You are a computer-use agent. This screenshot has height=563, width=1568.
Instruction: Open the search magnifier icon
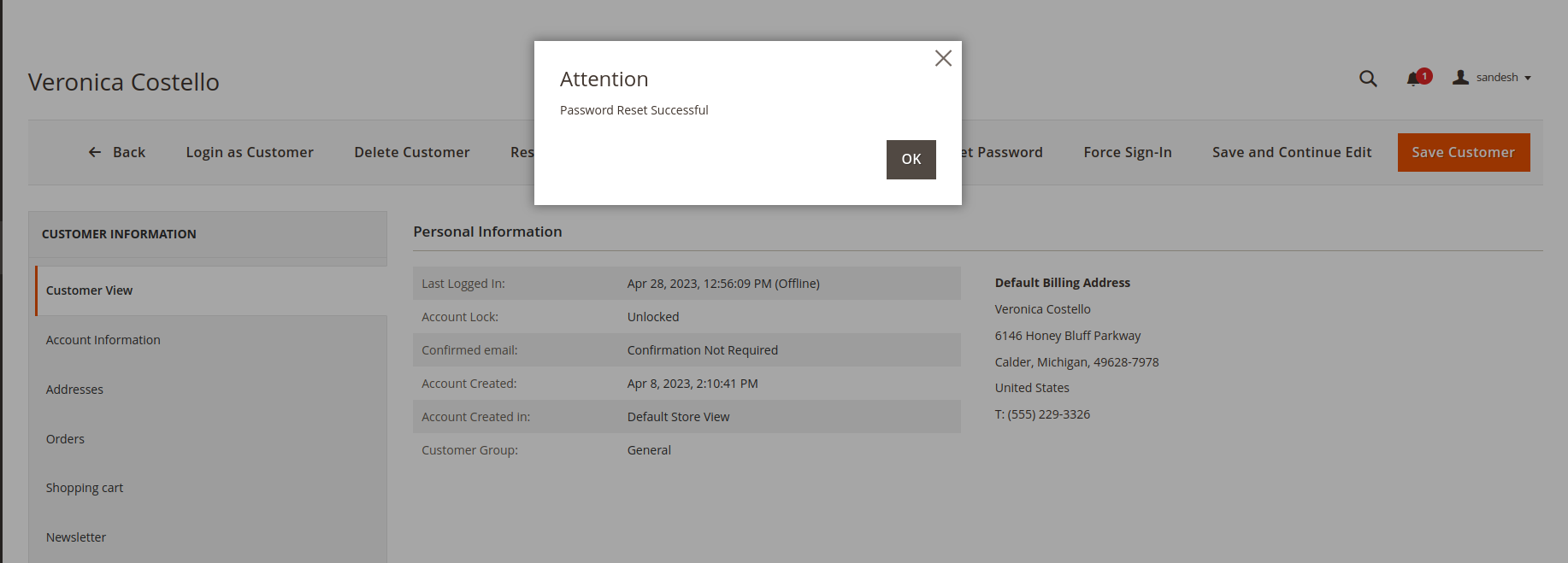tap(1368, 79)
